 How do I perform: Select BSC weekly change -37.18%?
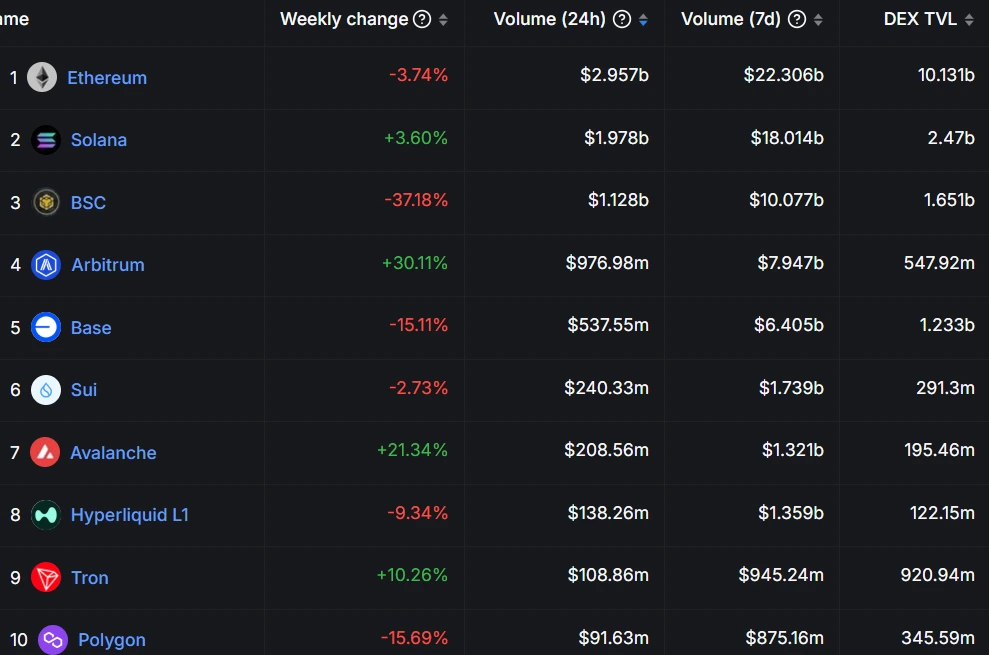[x=416, y=200]
